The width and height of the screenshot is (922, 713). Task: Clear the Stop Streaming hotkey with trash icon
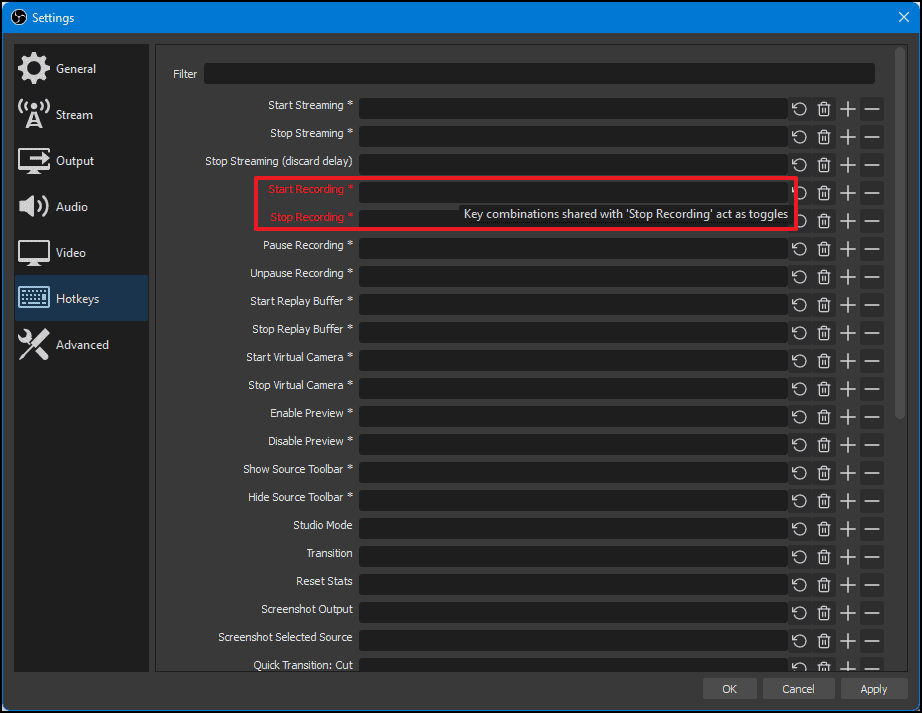click(823, 135)
